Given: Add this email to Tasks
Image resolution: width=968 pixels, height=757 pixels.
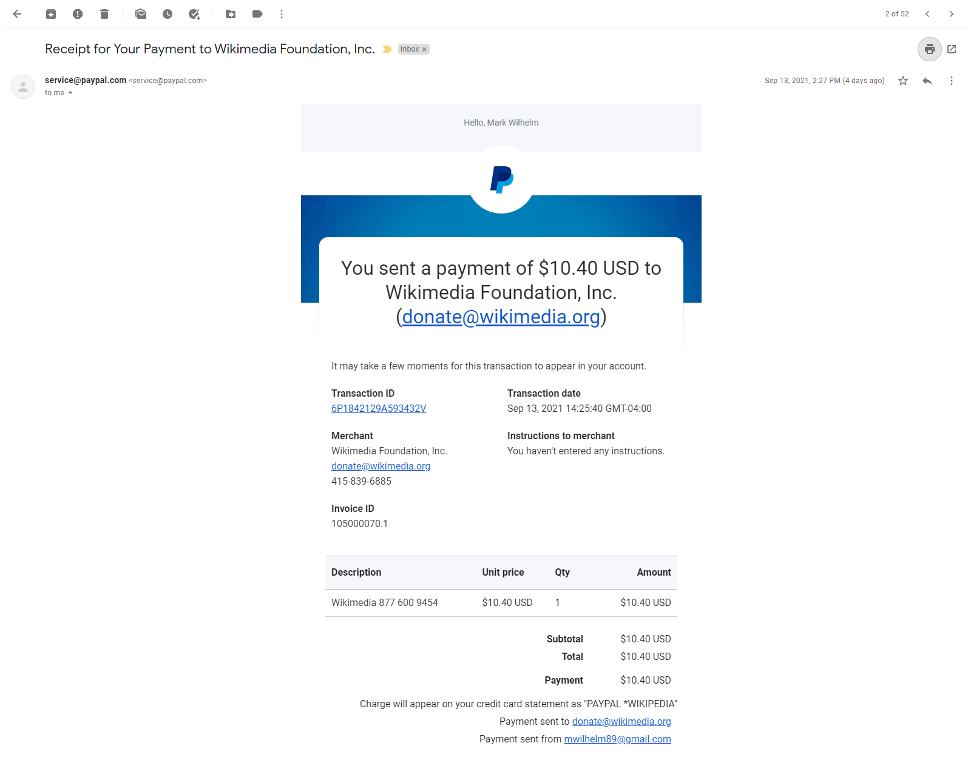Looking at the screenshot, I should pos(194,14).
